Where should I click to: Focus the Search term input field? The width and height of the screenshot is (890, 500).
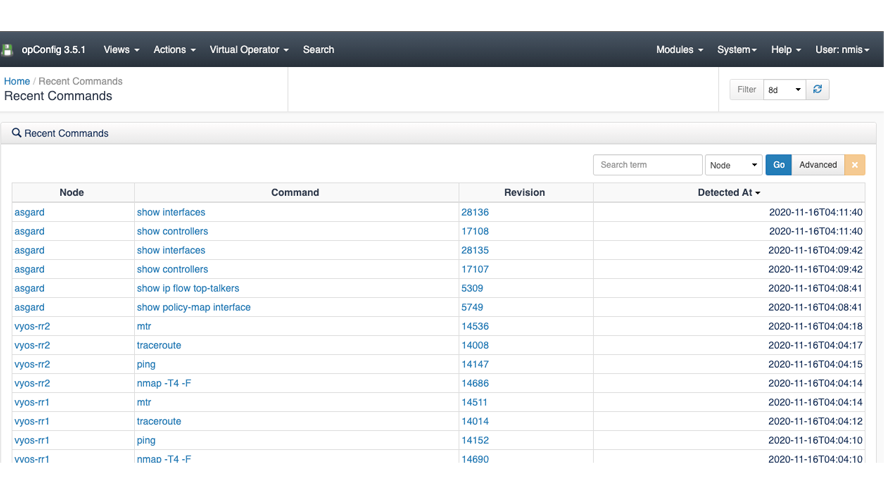(x=648, y=165)
